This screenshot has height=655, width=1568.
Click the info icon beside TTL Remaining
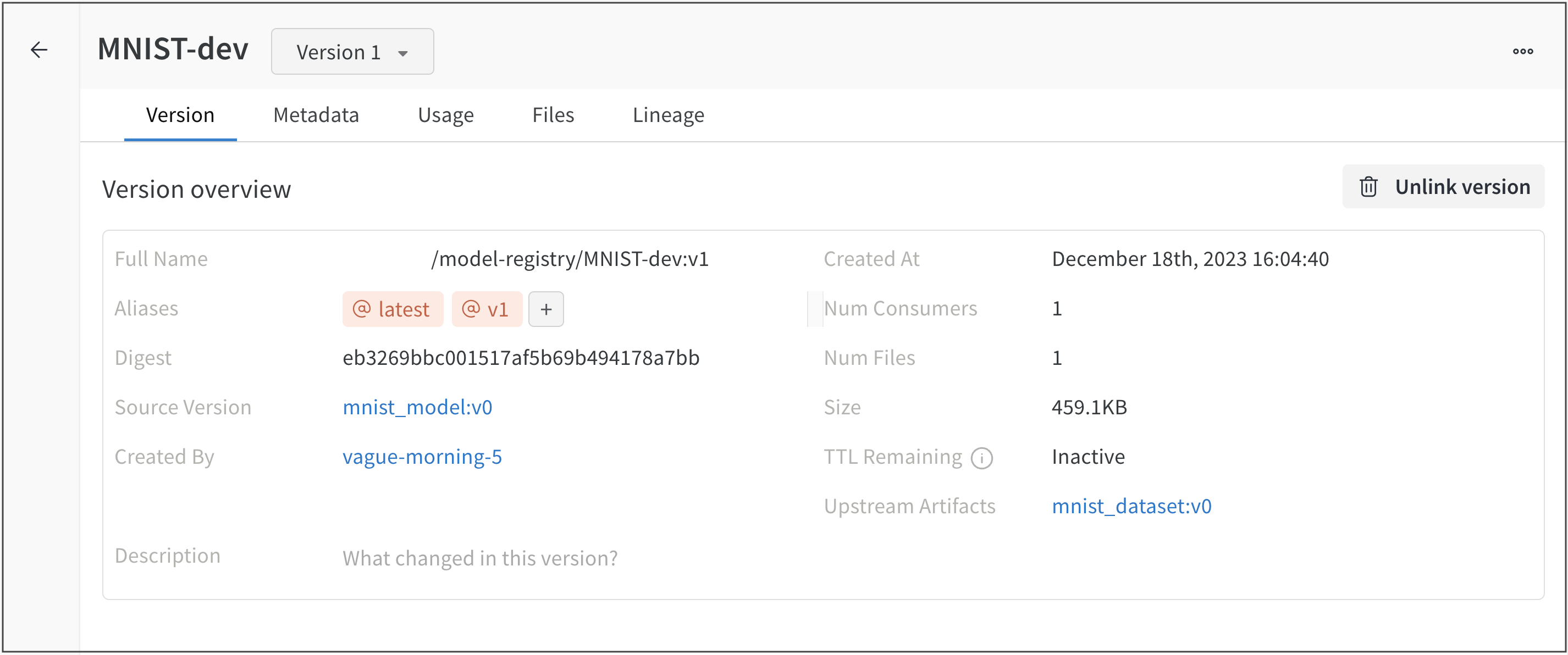982,458
